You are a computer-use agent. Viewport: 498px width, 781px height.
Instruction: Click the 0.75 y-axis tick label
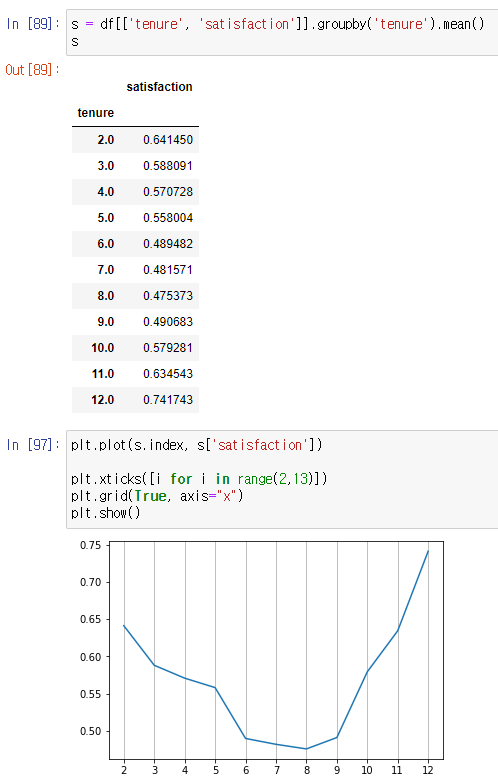click(91, 545)
